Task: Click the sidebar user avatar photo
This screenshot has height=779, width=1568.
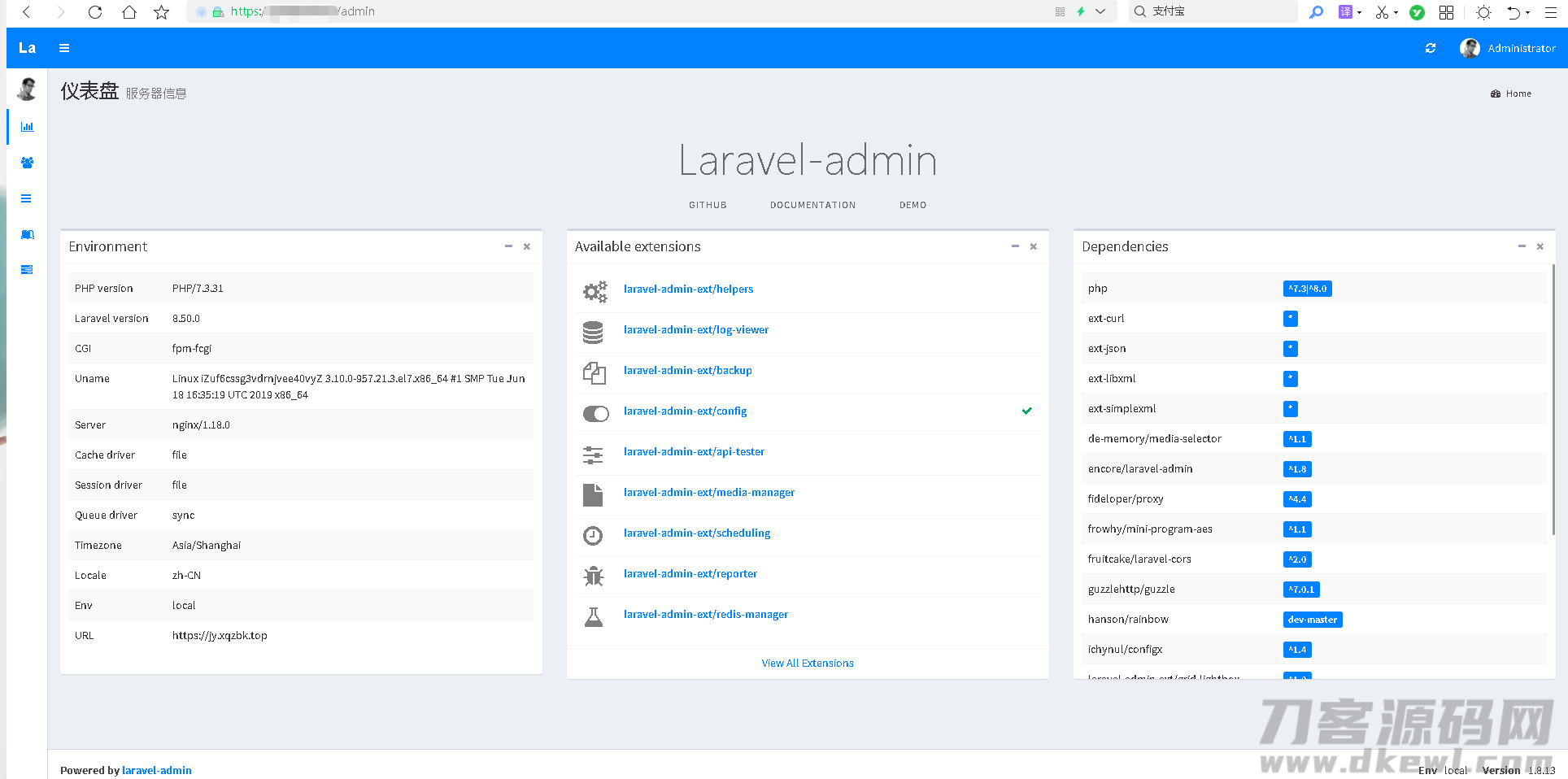Action: point(27,89)
